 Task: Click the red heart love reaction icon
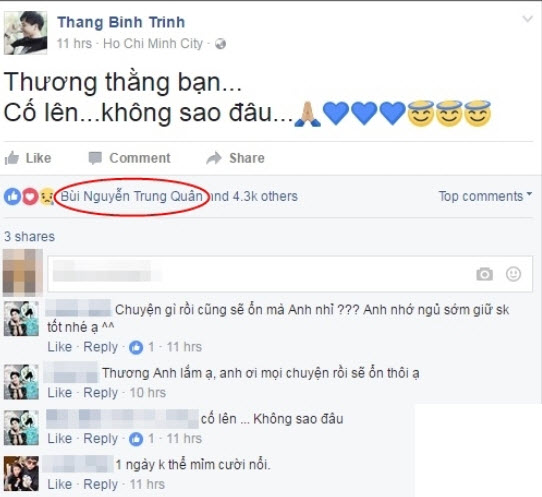tap(30, 197)
